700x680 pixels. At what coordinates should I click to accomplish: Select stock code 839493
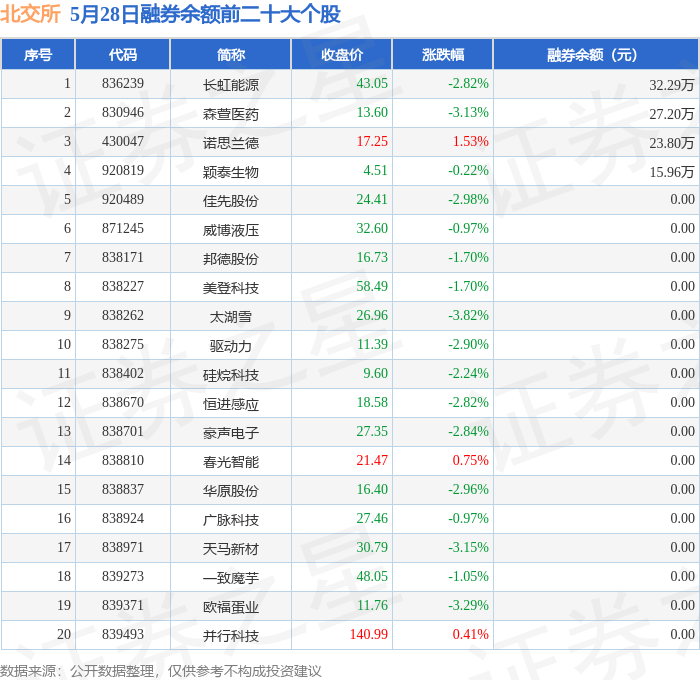(x=123, y=634)
